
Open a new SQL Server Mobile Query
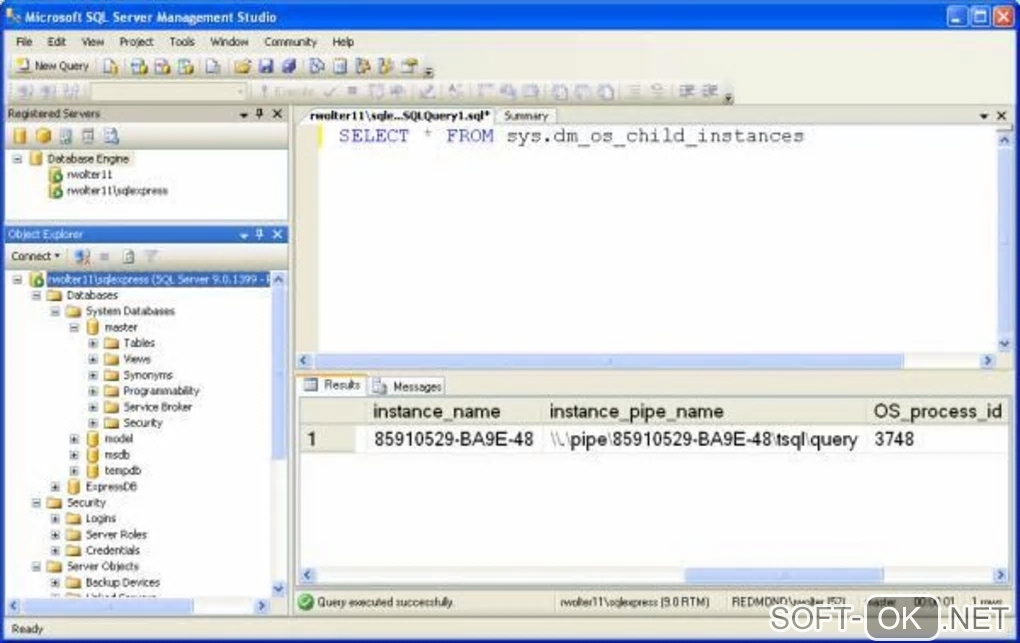pyautogui.click(x=213, y=66)
